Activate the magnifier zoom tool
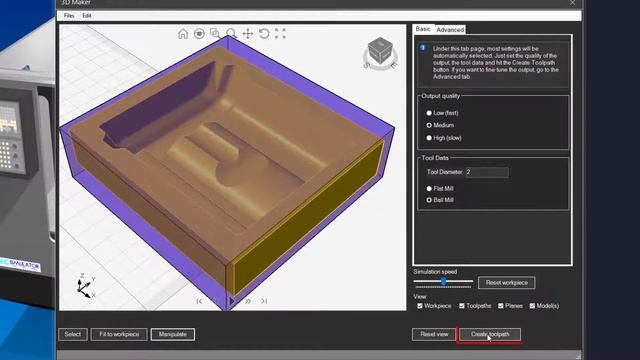This screenshot has height=360, width=640. [231, 33]
